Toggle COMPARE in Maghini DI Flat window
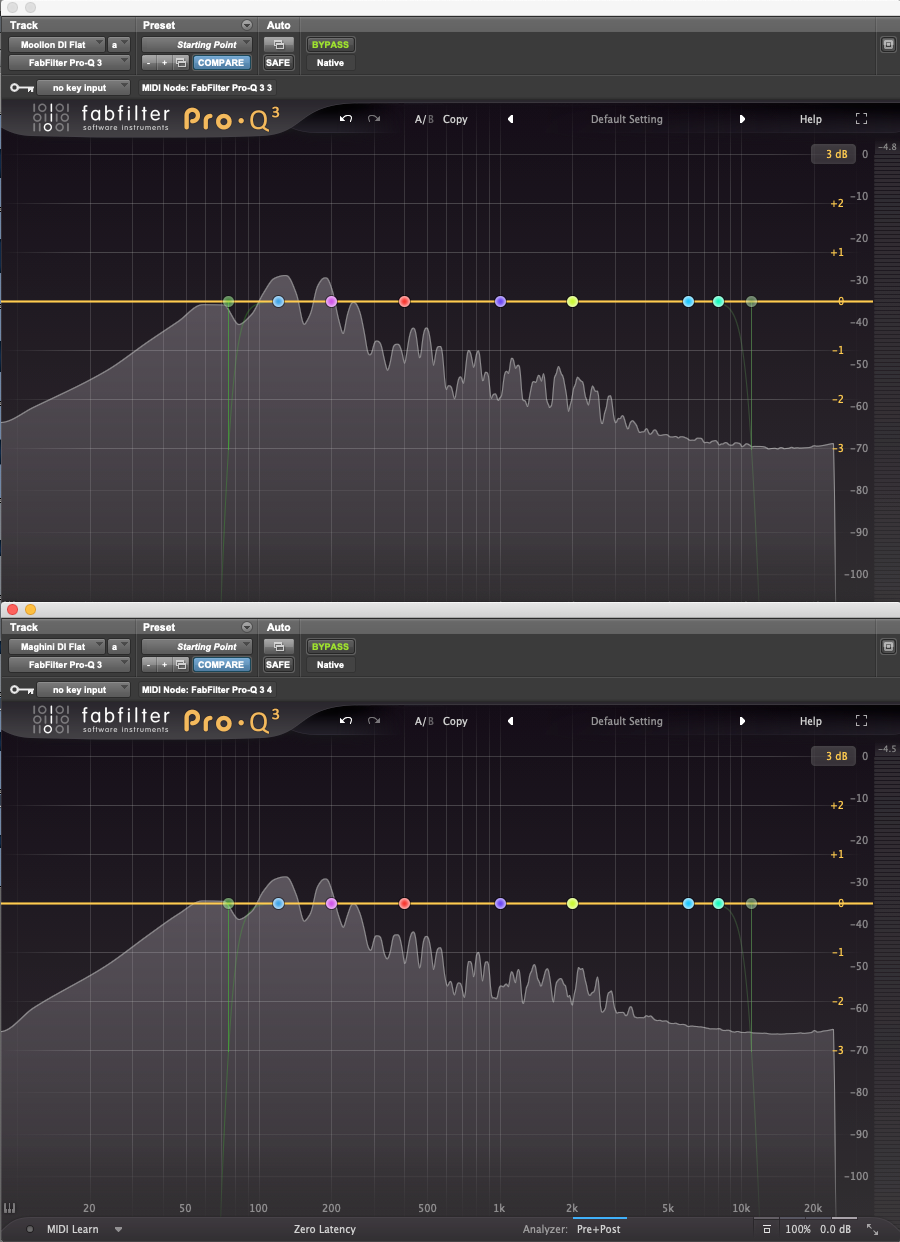 coord(220,665)
